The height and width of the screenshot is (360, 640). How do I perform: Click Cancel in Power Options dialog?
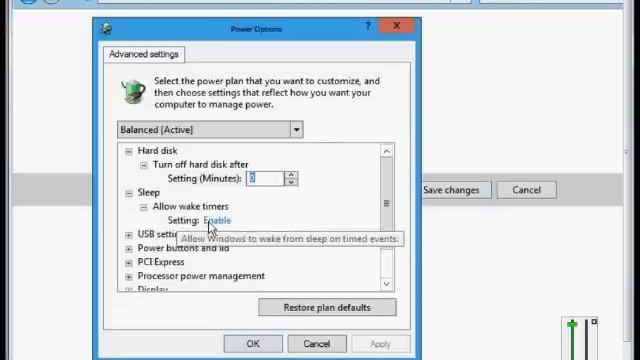pos(317,344)
